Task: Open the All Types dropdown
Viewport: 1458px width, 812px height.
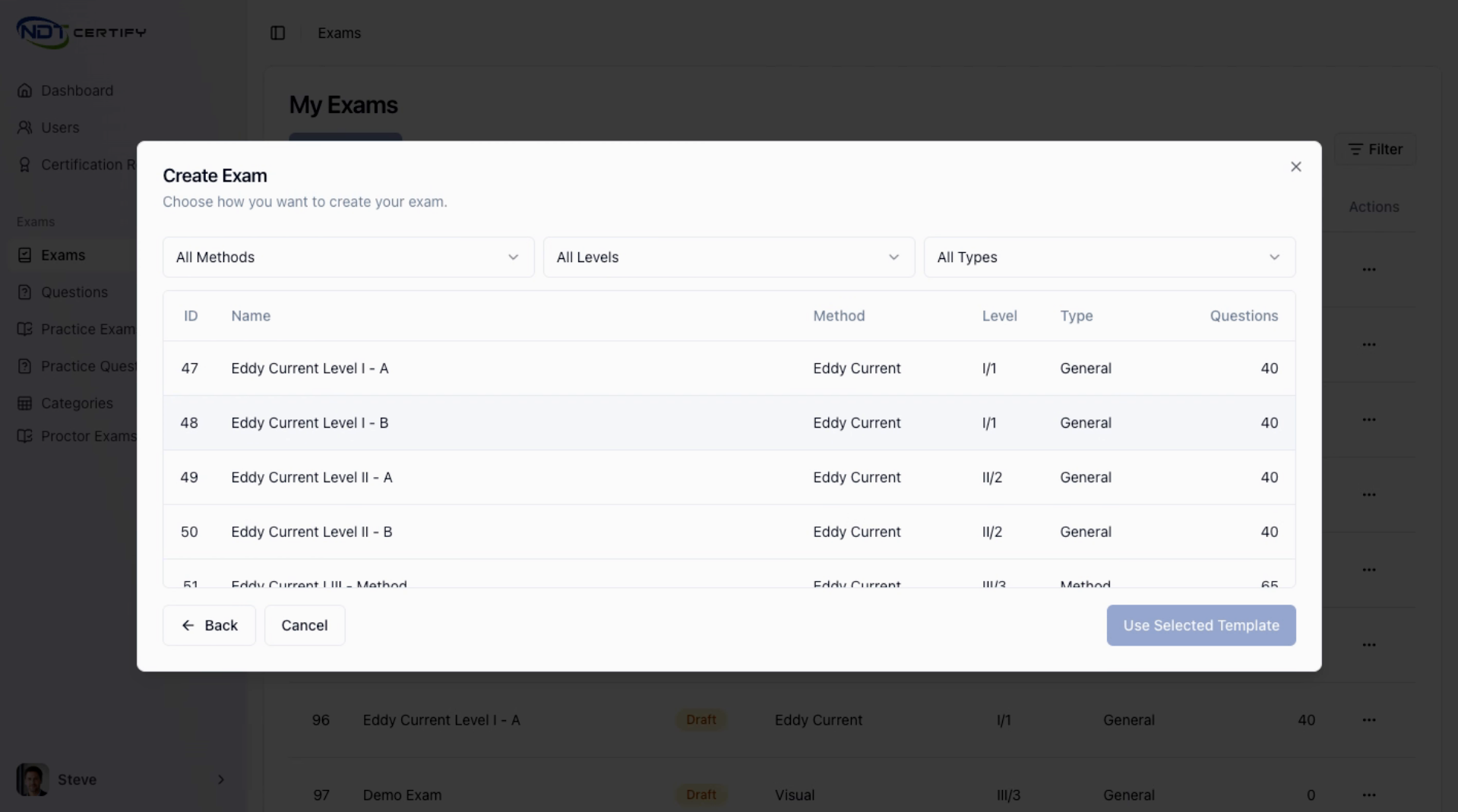Action: pyautogui.click(x=1109, y=257)
